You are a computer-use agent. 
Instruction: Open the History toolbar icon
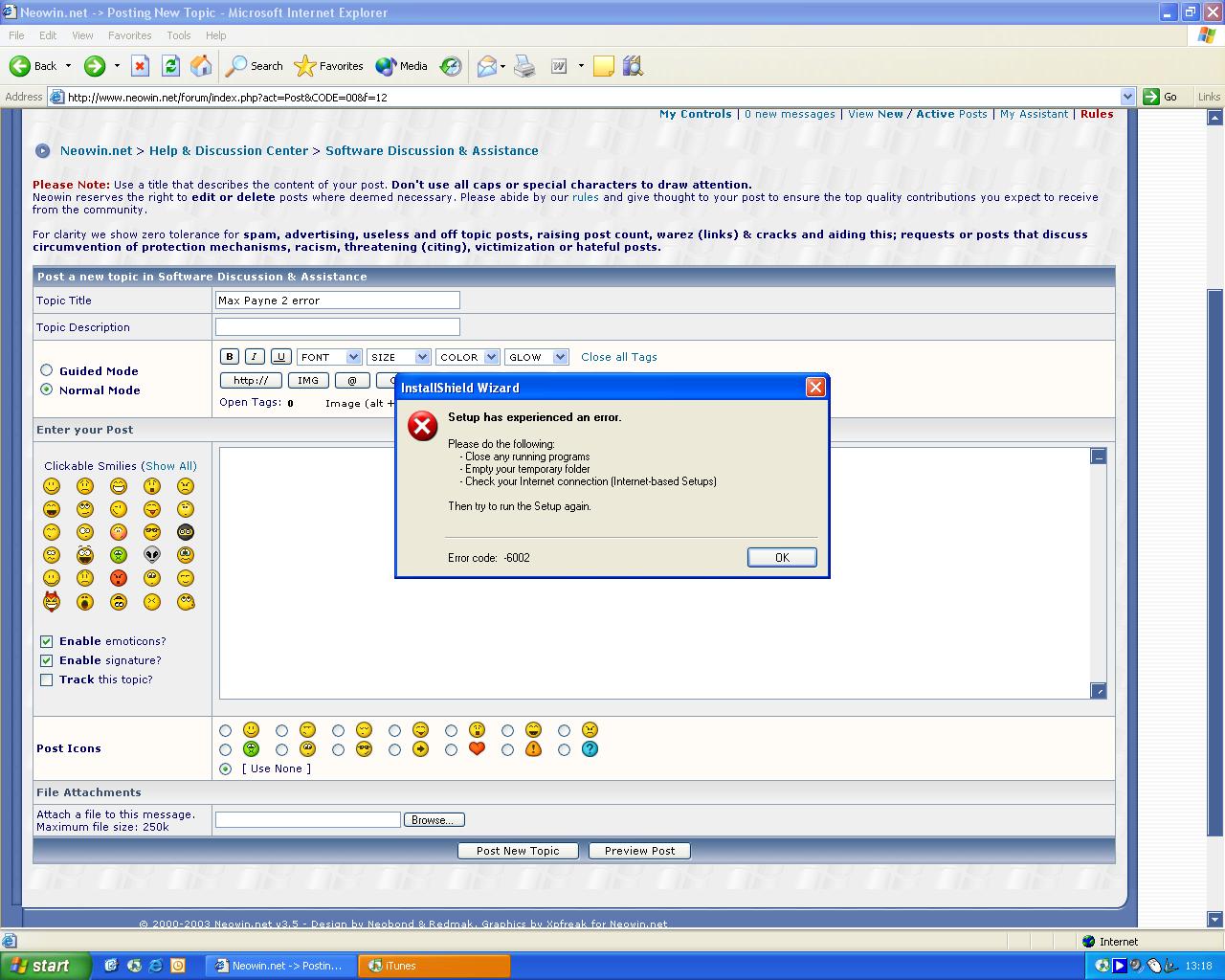[451, 66]
